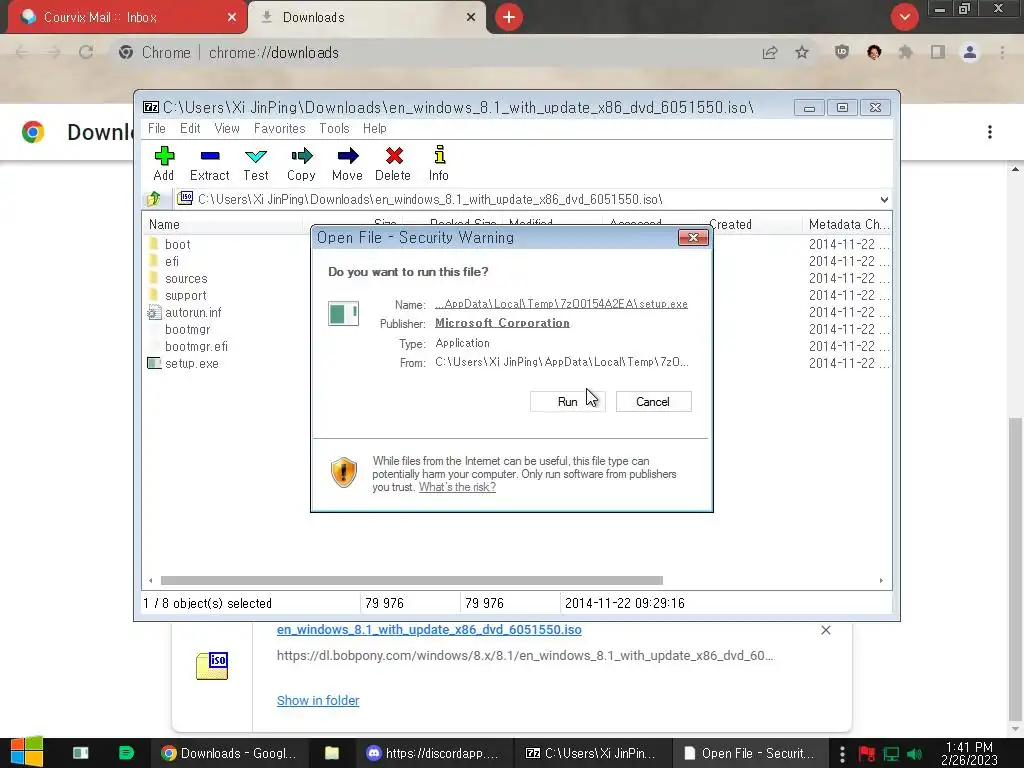Open the Discord taskbar item

pyautogui.click(x=432, y=753)
